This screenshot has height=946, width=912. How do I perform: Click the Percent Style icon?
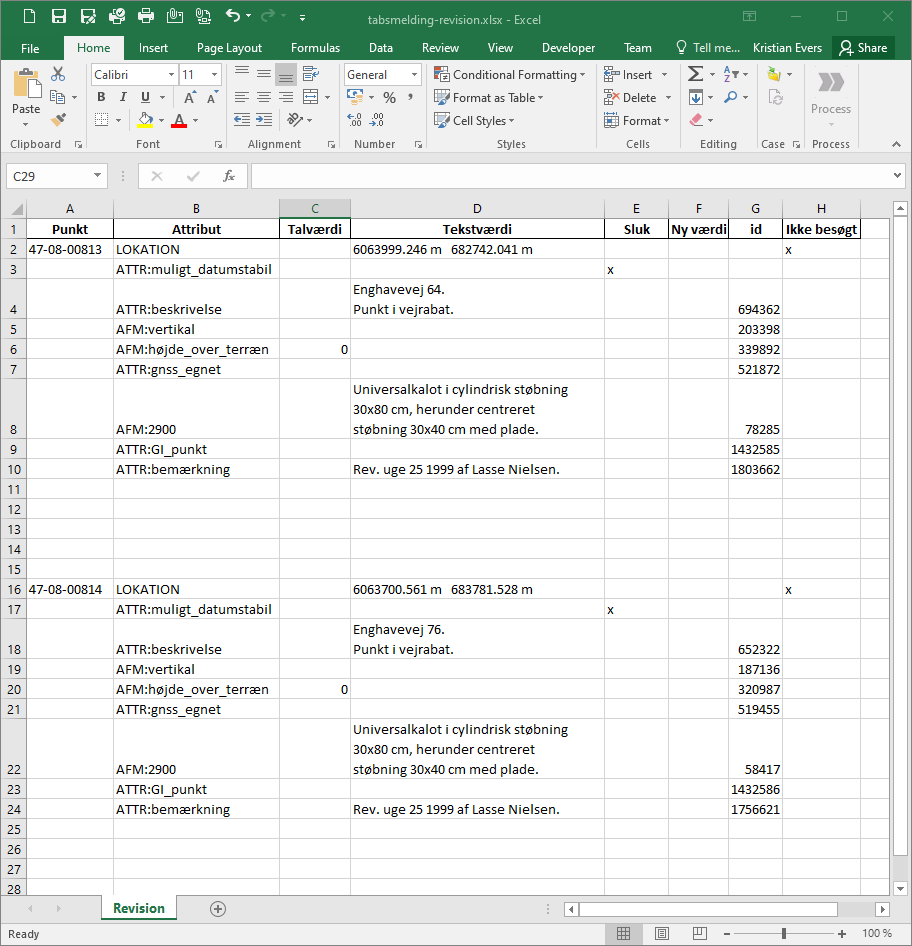tap(390, 97)
